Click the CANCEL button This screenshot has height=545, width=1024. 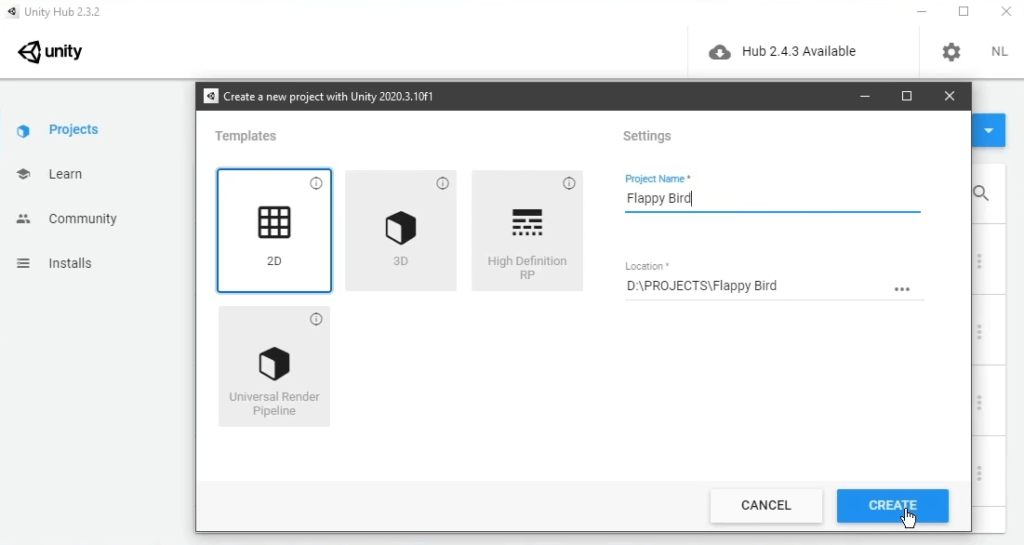pos(766,506)
